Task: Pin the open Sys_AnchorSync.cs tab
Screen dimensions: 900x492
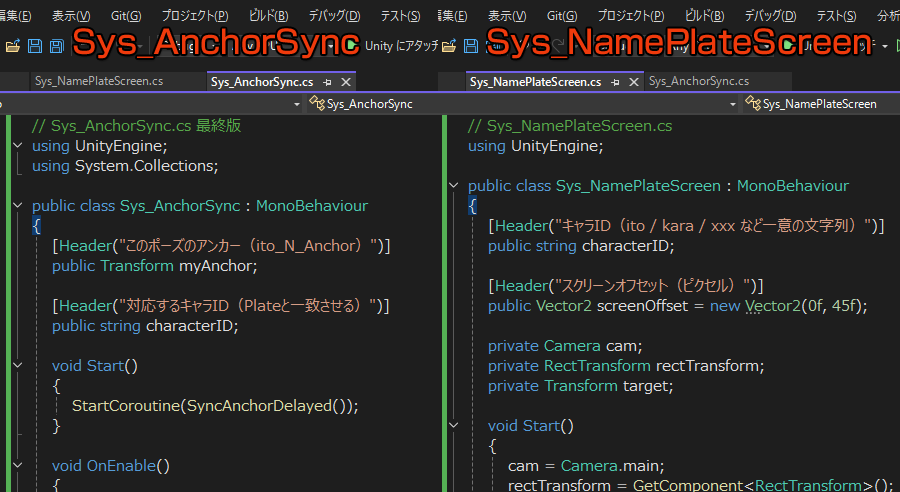Action: pos(328,82)
